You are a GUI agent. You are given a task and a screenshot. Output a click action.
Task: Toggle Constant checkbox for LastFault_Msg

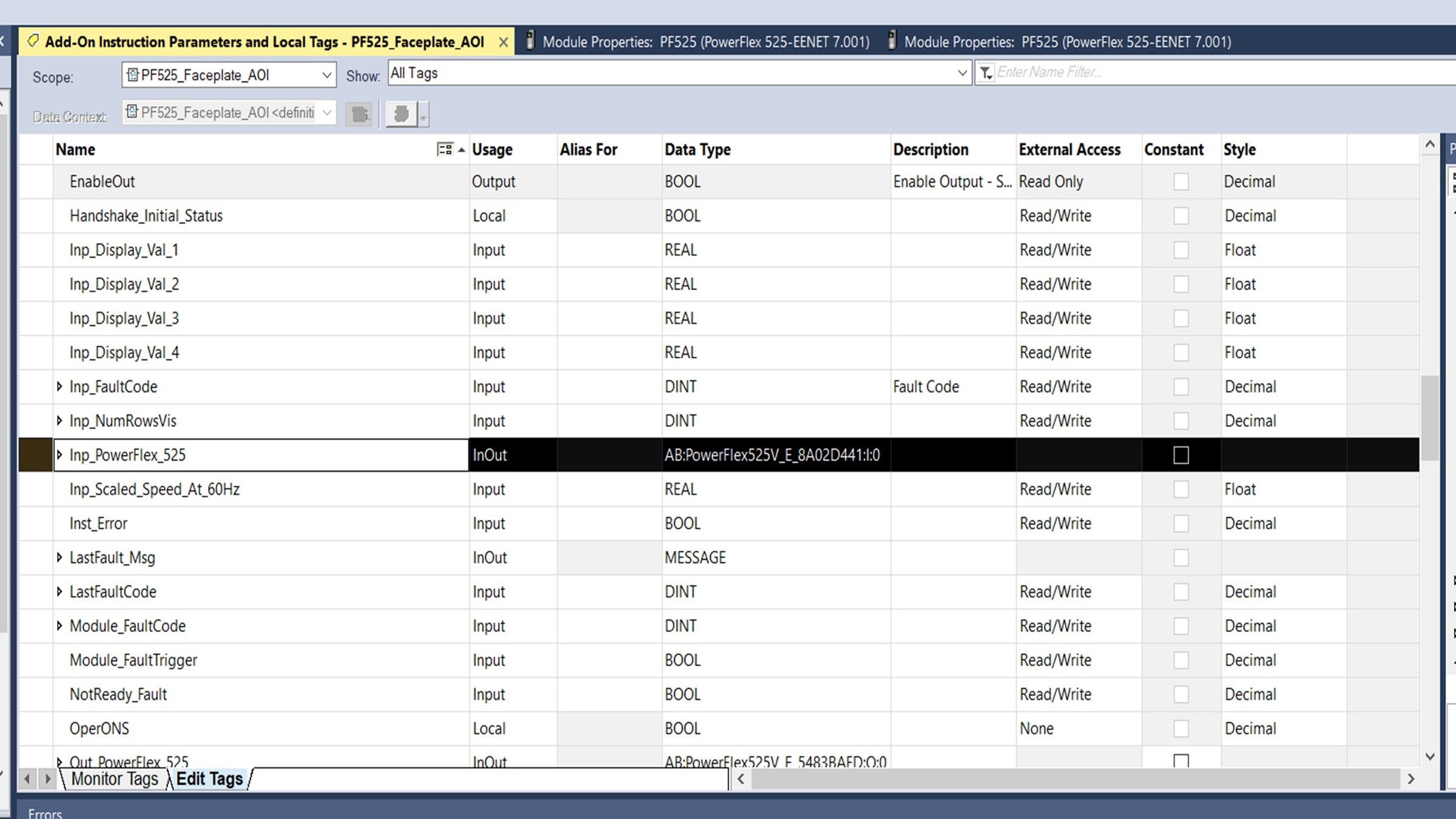click(1181, 558)
